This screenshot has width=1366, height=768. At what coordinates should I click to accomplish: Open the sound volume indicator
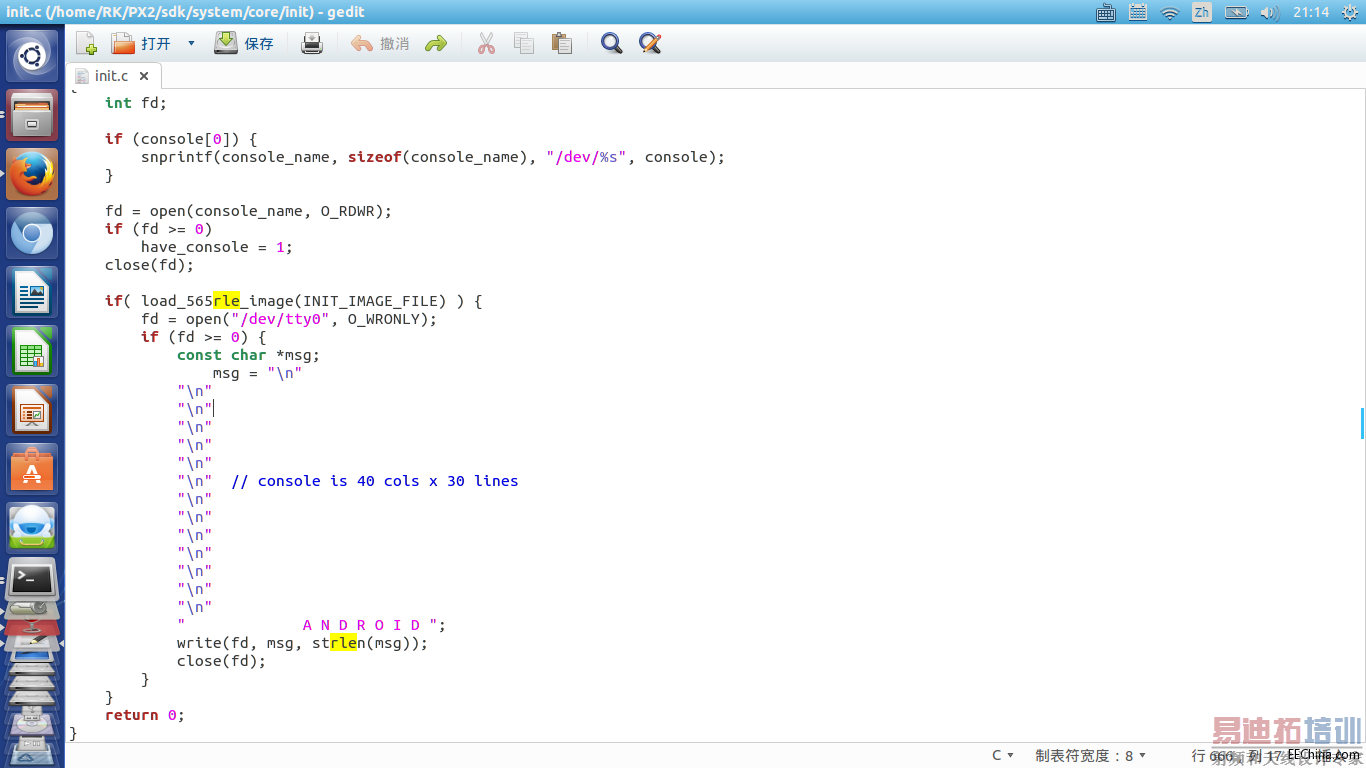(x=1269, y=12)
